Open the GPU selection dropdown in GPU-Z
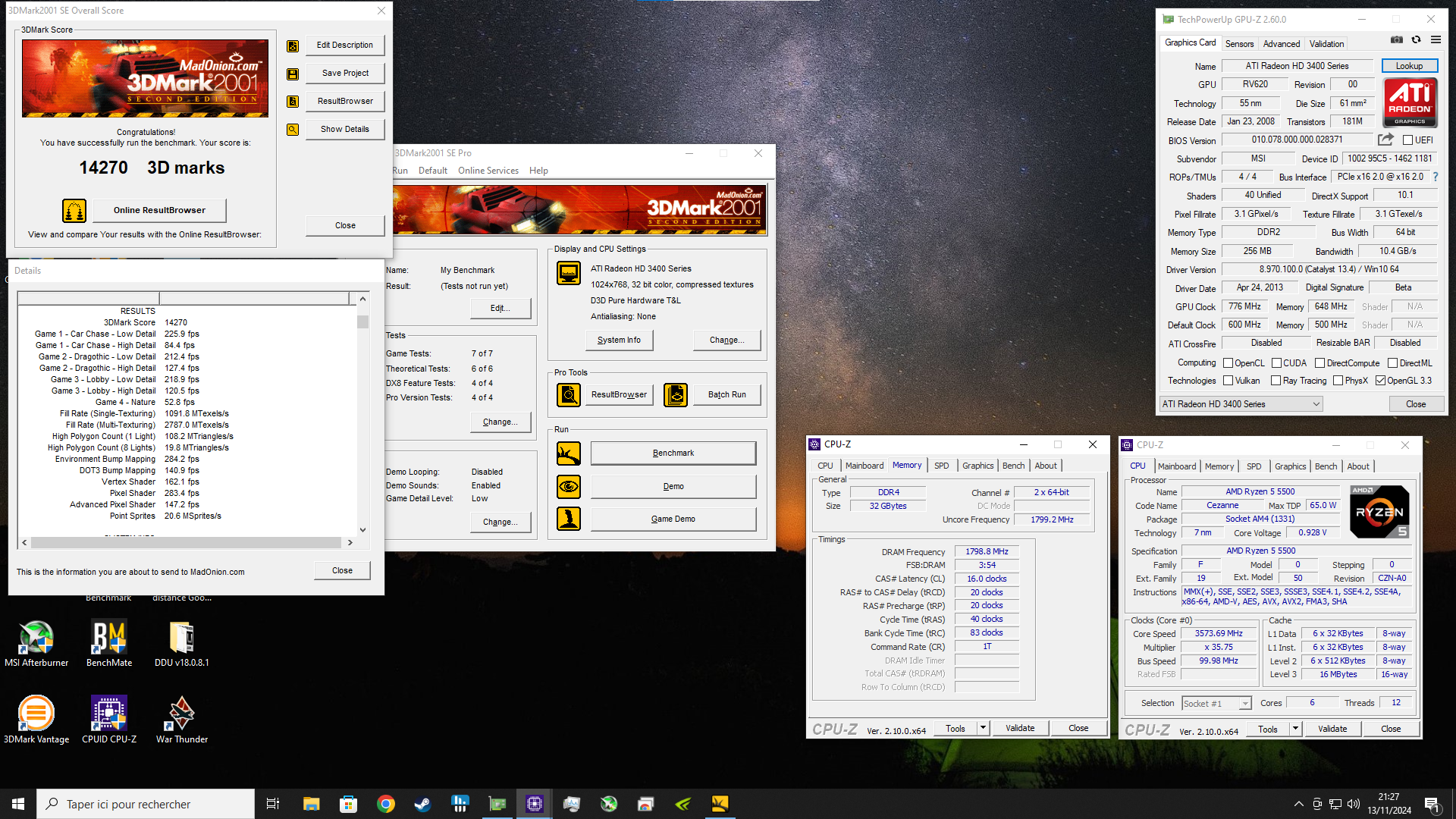This screenshot has height=819, width=1456. pos(1241,404)
